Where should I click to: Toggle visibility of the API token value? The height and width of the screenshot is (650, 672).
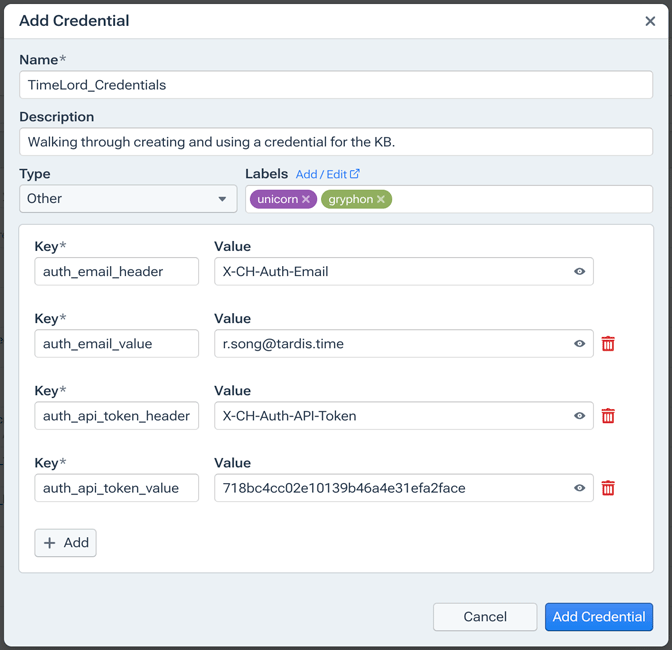coord(579,488)
